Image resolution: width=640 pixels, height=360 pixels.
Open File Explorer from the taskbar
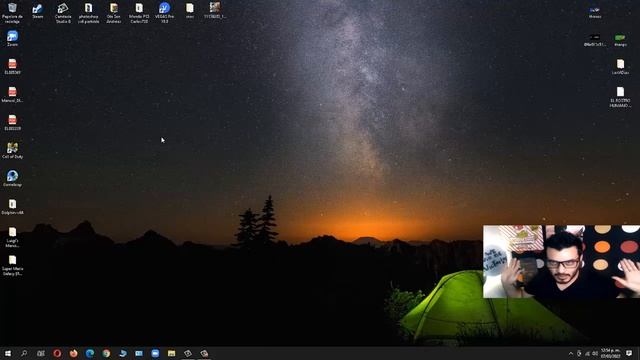click(171, 353)
